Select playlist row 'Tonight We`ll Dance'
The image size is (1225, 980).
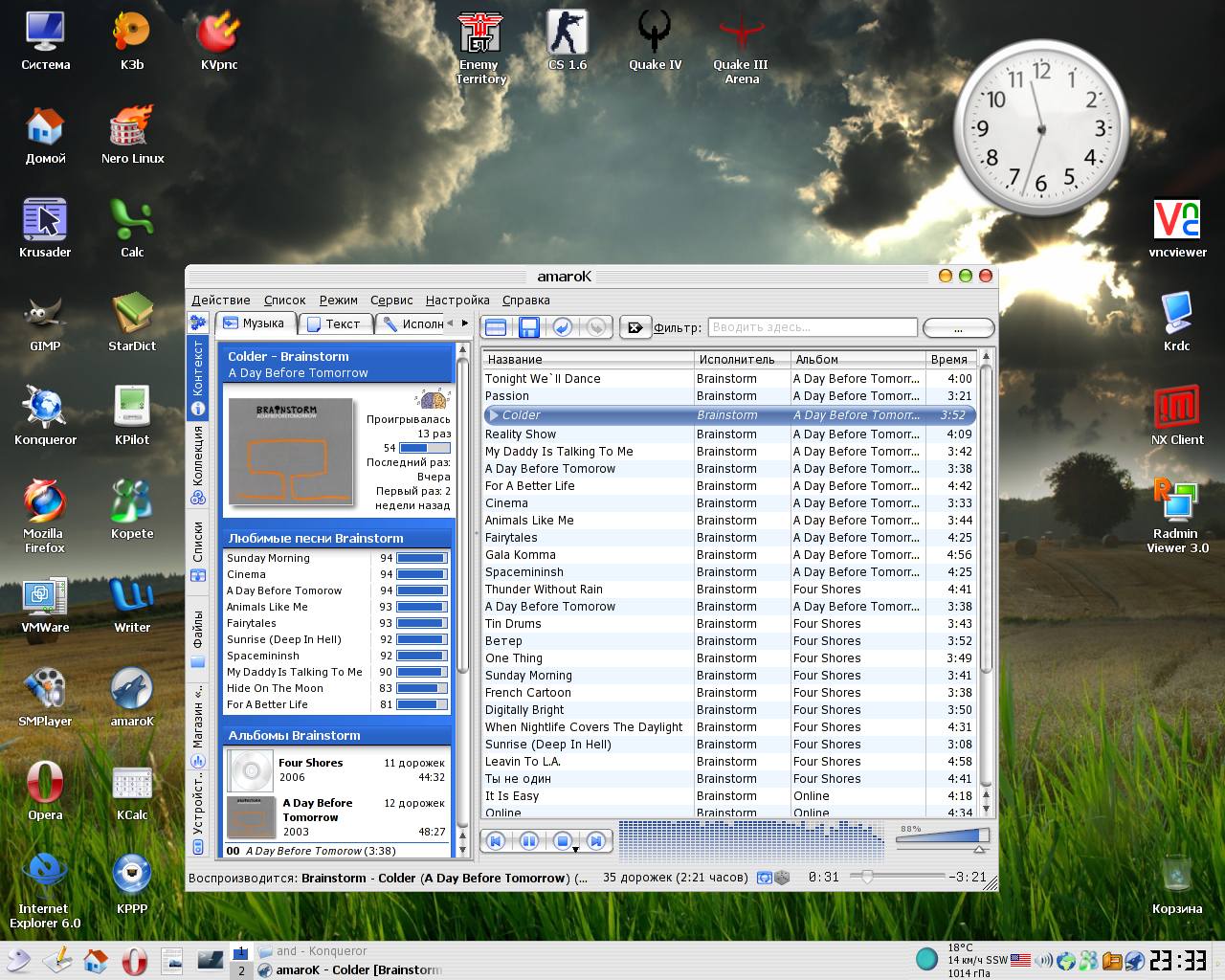729,378
